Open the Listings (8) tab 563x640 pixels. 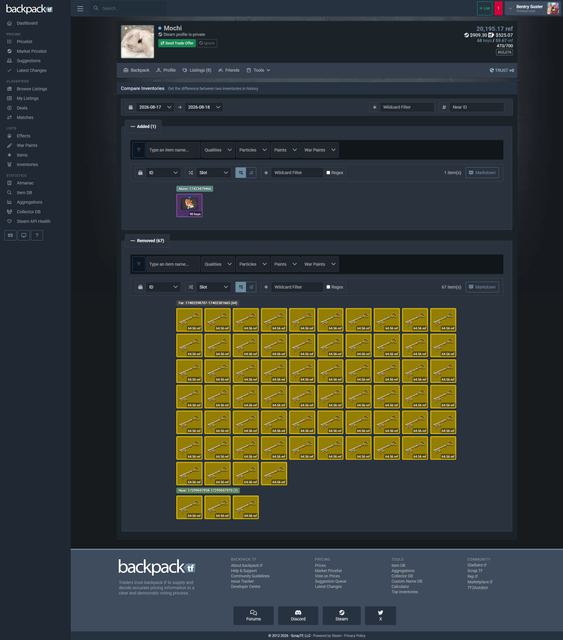click(x=197, y=70)
